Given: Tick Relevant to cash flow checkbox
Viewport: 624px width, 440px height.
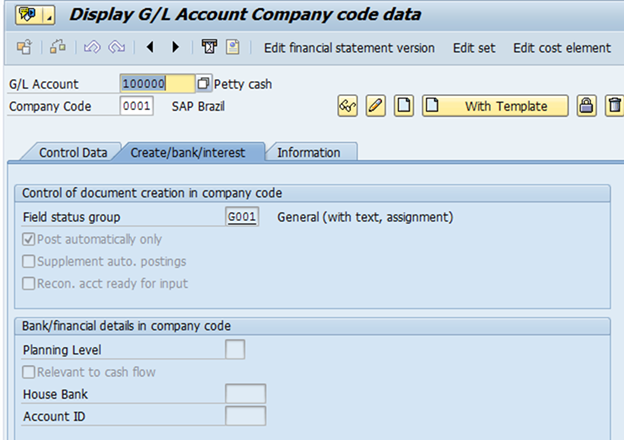Looking at the screenshot, I should tap(29, 372).
